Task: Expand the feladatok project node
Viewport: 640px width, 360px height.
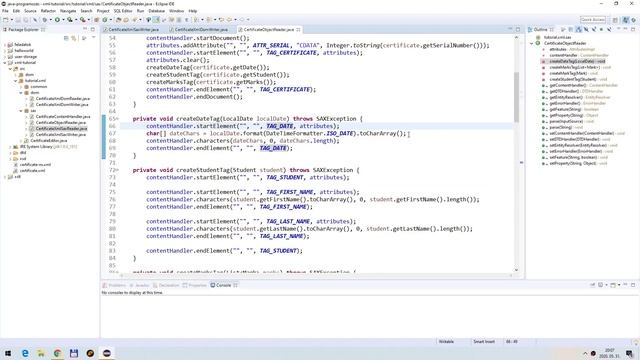Action: point(4,44)
